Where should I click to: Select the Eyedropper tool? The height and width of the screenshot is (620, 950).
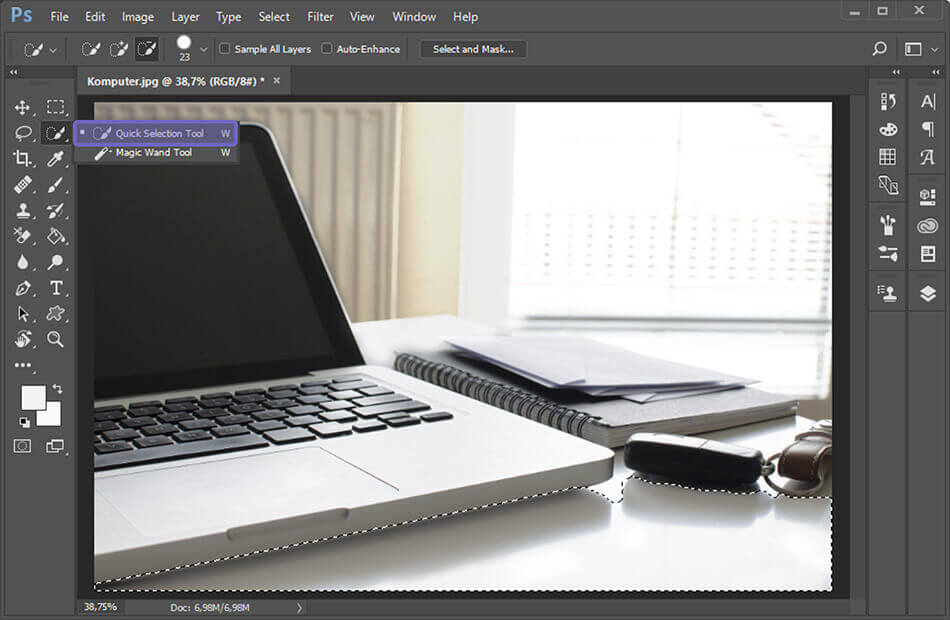coord(55,158)
